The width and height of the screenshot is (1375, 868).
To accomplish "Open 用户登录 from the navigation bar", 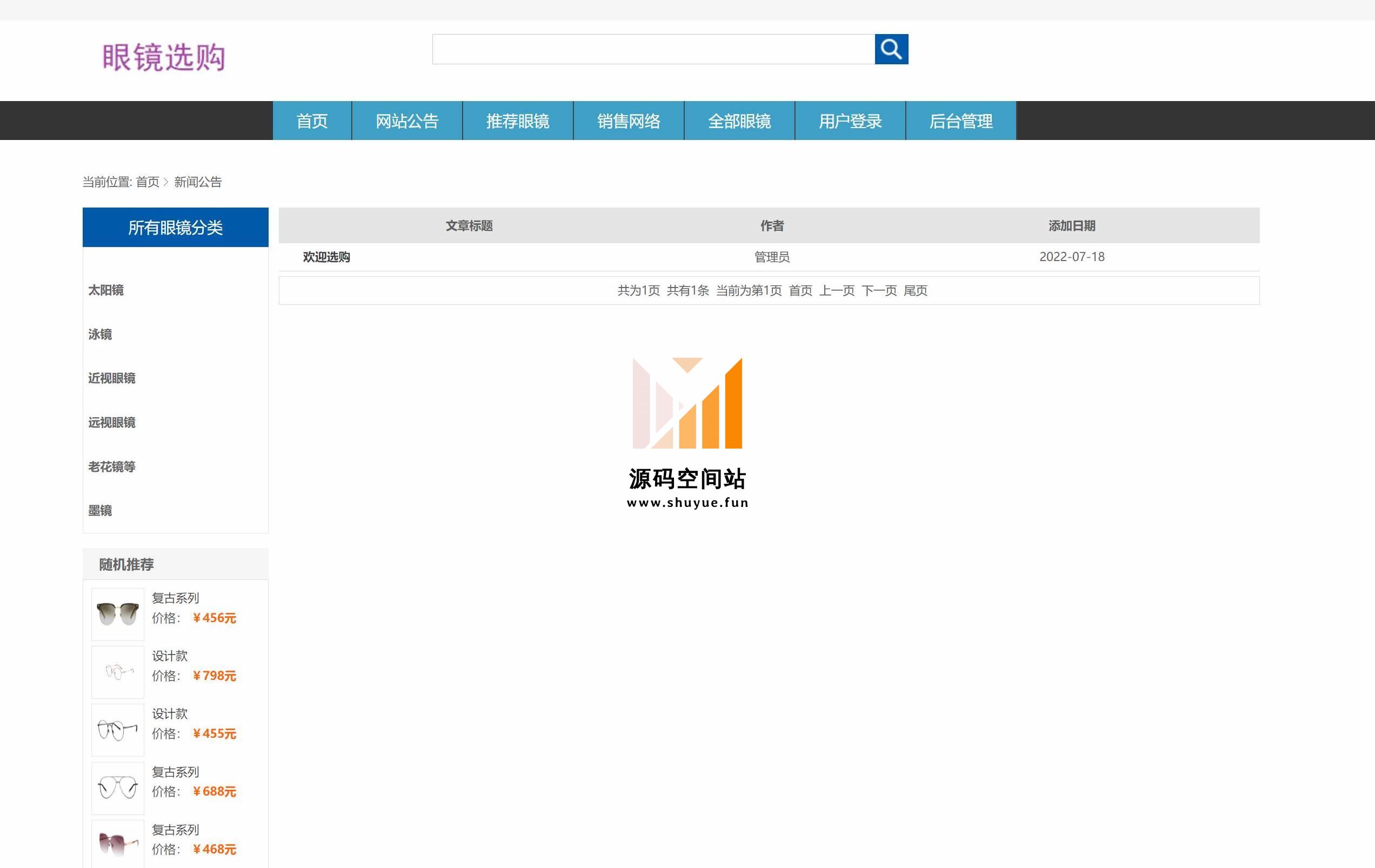I will (x=850, y=121).
